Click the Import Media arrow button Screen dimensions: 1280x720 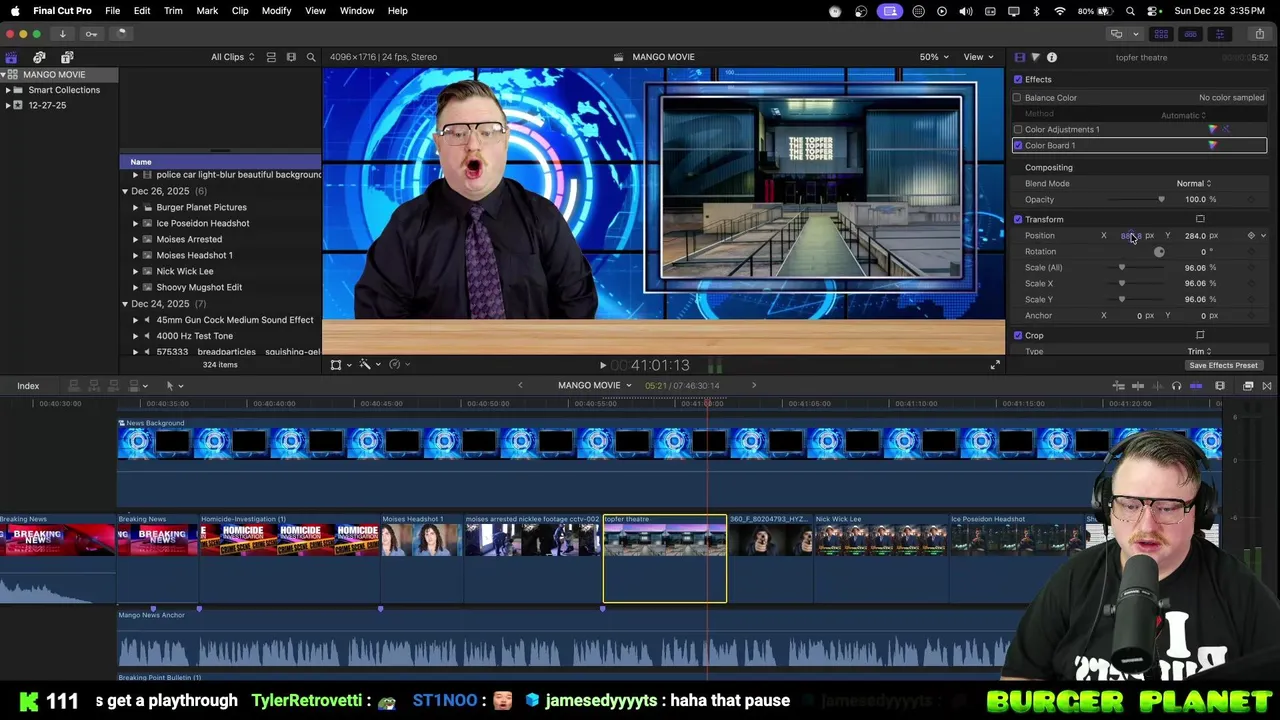click(x=62, y=34)
